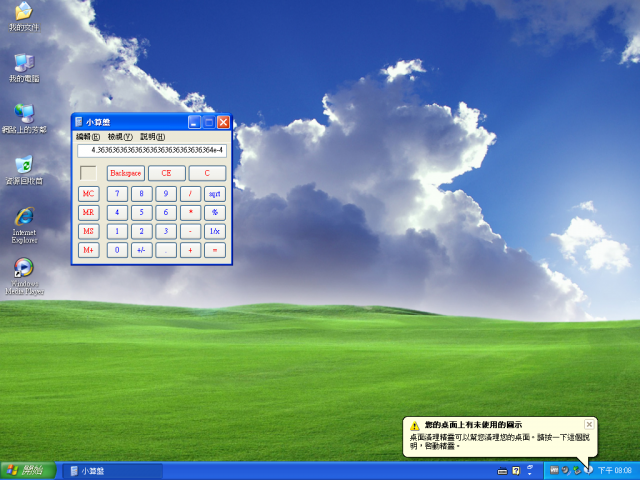Click the CE clear entry button
640x480 pixels.
click(x=167, y=173)
